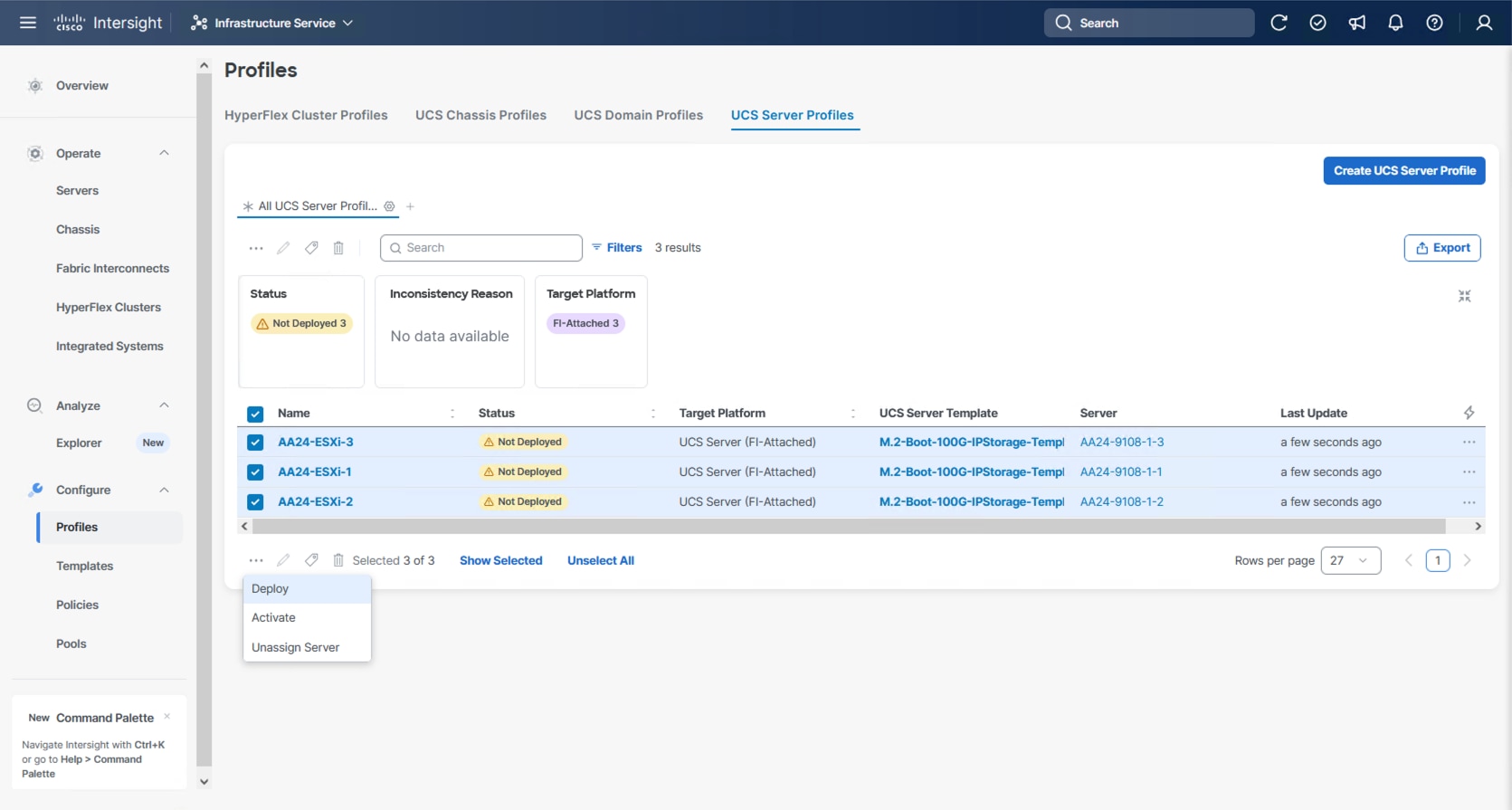This screenshot has width=1512, height=810.
Task: Open the AA24-ESXi-3 profile link
Action: (x=316, y=442)
